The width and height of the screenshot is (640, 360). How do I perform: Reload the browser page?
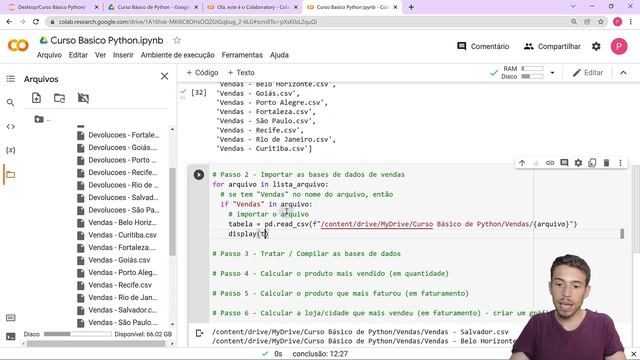[36, 22]
